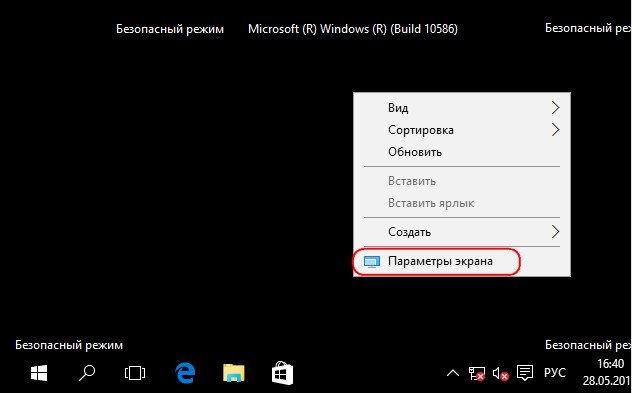Launch the Windows Store app
This screenshot has width=632, height=393.
pos(282,373)
